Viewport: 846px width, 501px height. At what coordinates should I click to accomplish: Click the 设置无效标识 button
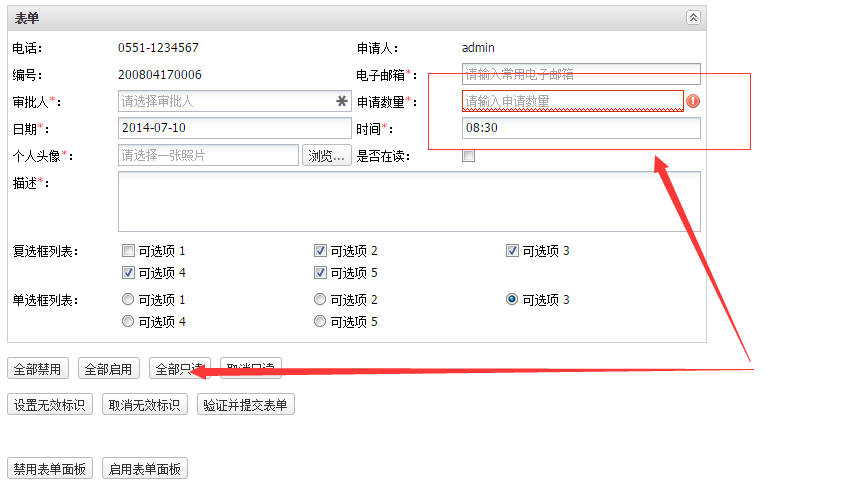(50, 405)
